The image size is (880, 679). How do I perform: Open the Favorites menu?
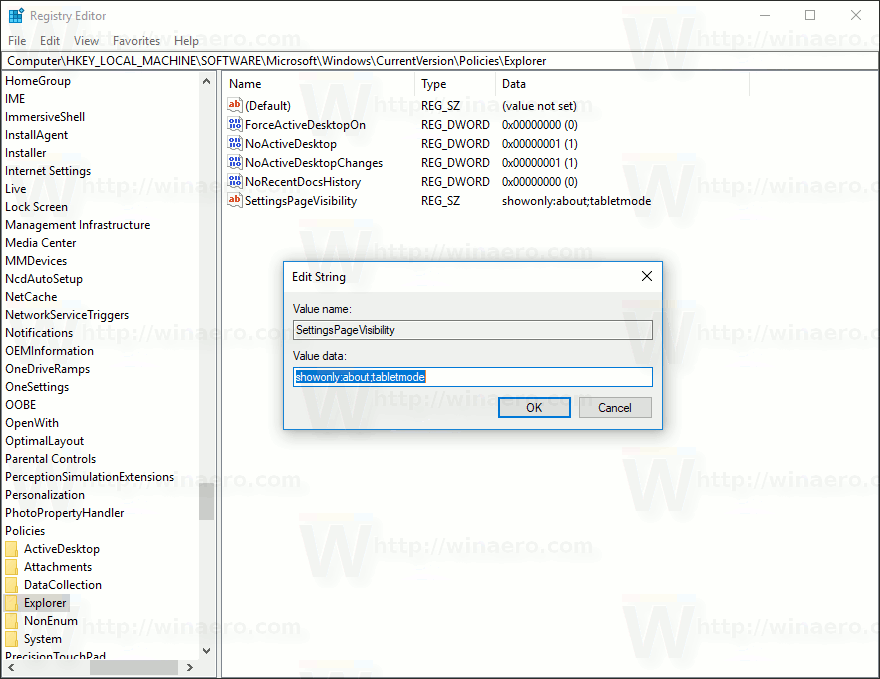[x=136, y=41]
